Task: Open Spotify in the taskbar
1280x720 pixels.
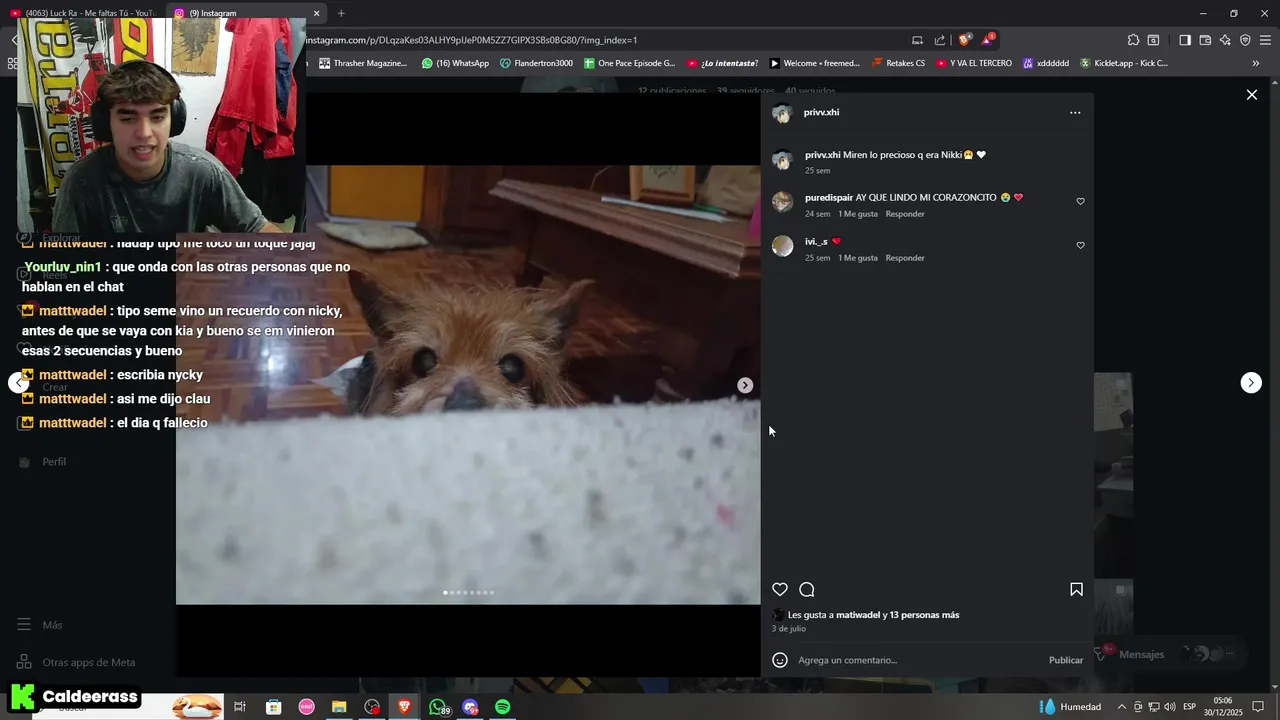Action: (503, 707)
